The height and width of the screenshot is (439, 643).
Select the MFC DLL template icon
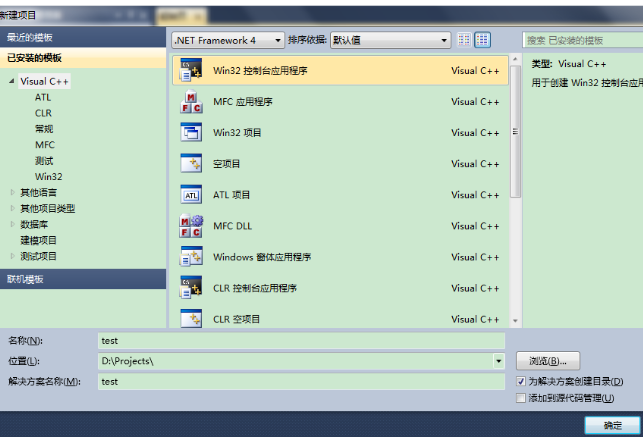pos(190,225)
